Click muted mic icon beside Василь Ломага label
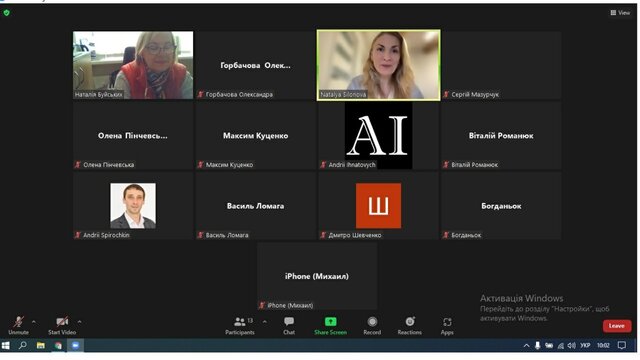Image resolution: width=640 pixels, height=360 pixels. point(200,235)
